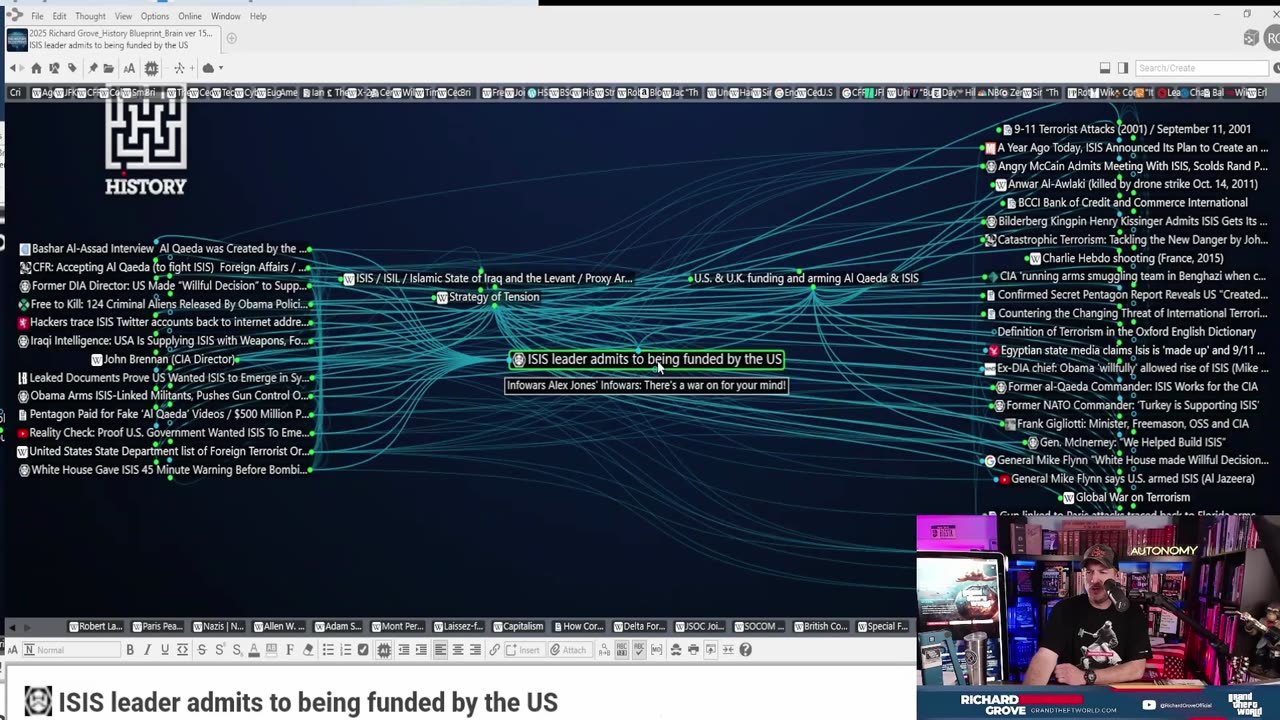Viewport: 1280px width, 720px height.
Task: Open the Thought menu
Action: click(90, 16)
